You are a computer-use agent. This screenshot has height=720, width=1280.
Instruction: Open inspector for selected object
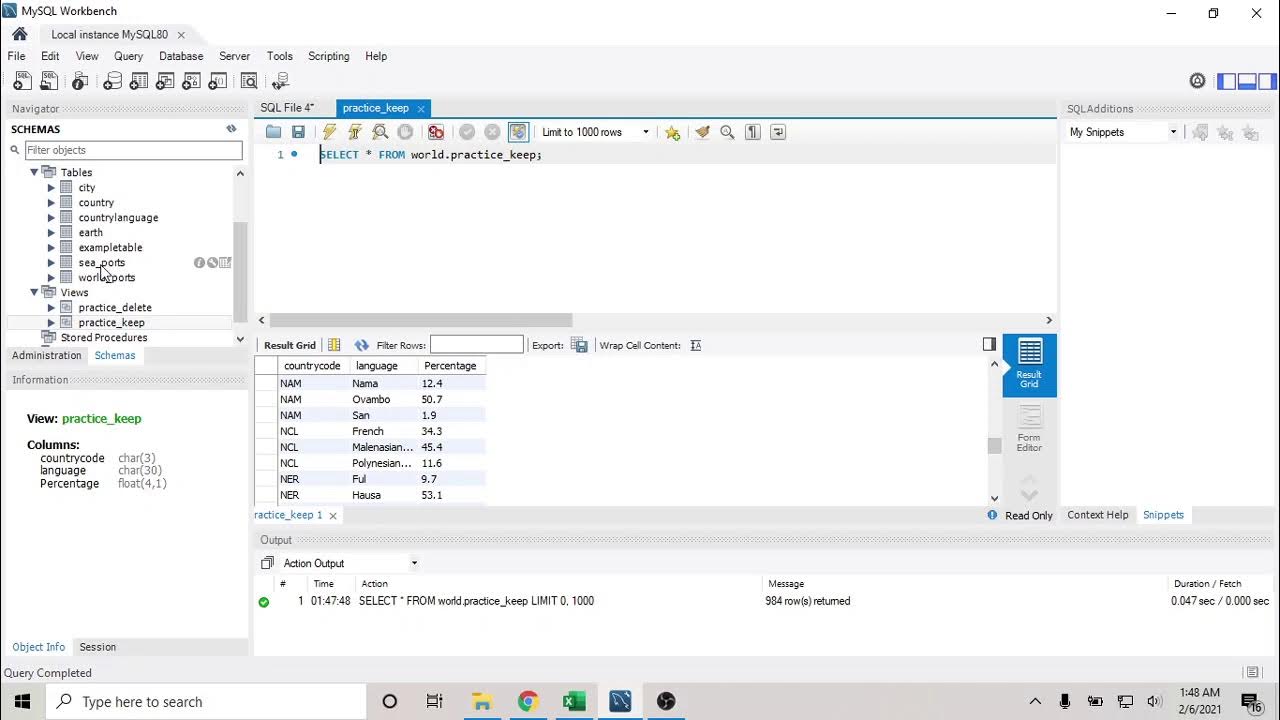(81, 82)
